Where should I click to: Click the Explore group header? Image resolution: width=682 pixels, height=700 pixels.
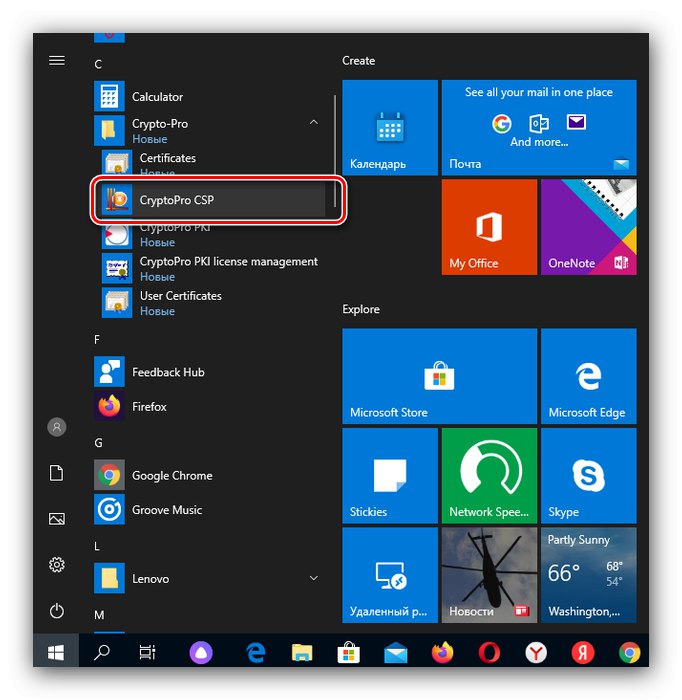361,309
